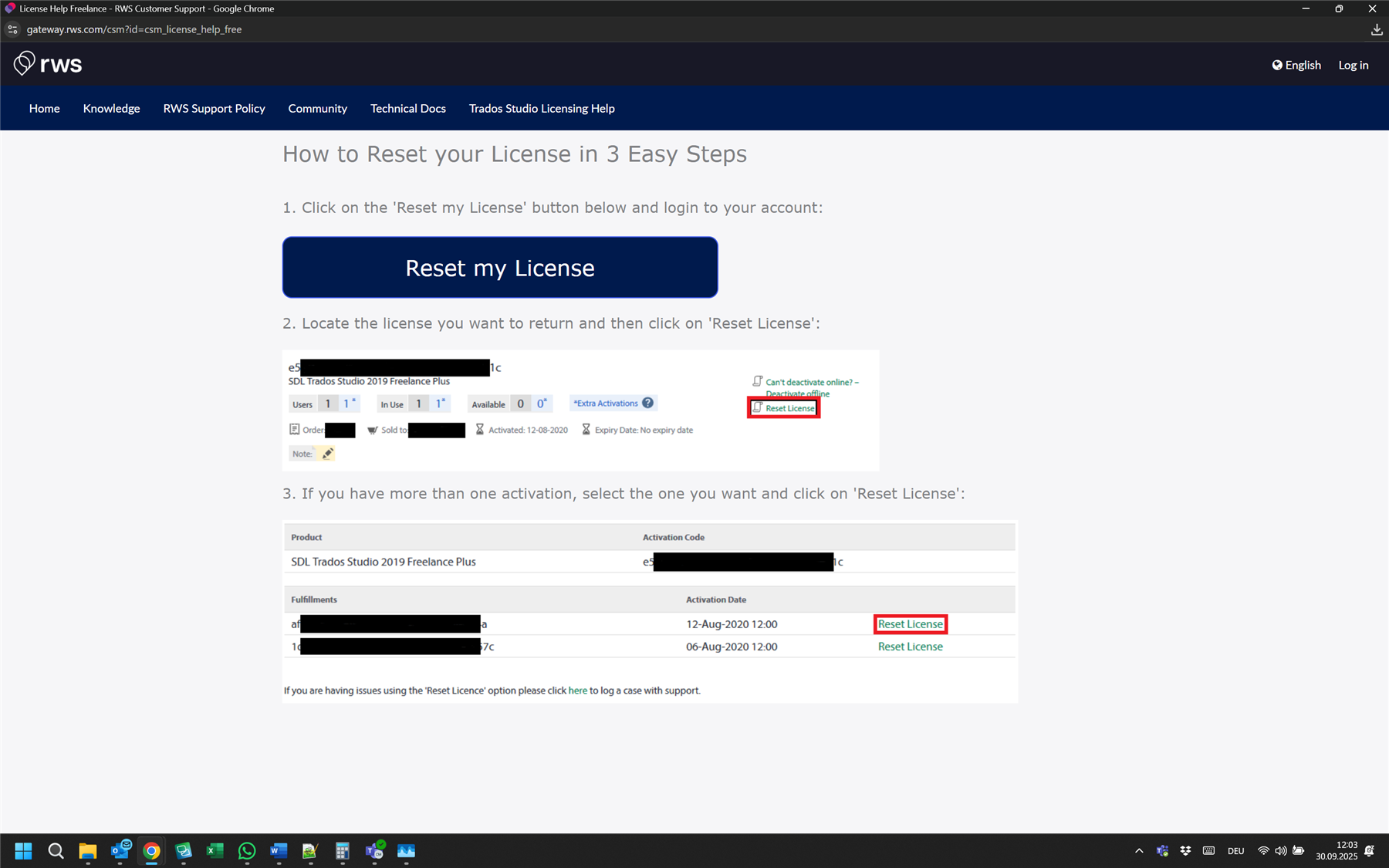Open Trados Studio Licensing Help
1389x868 pixels.
tap(542, 108)
